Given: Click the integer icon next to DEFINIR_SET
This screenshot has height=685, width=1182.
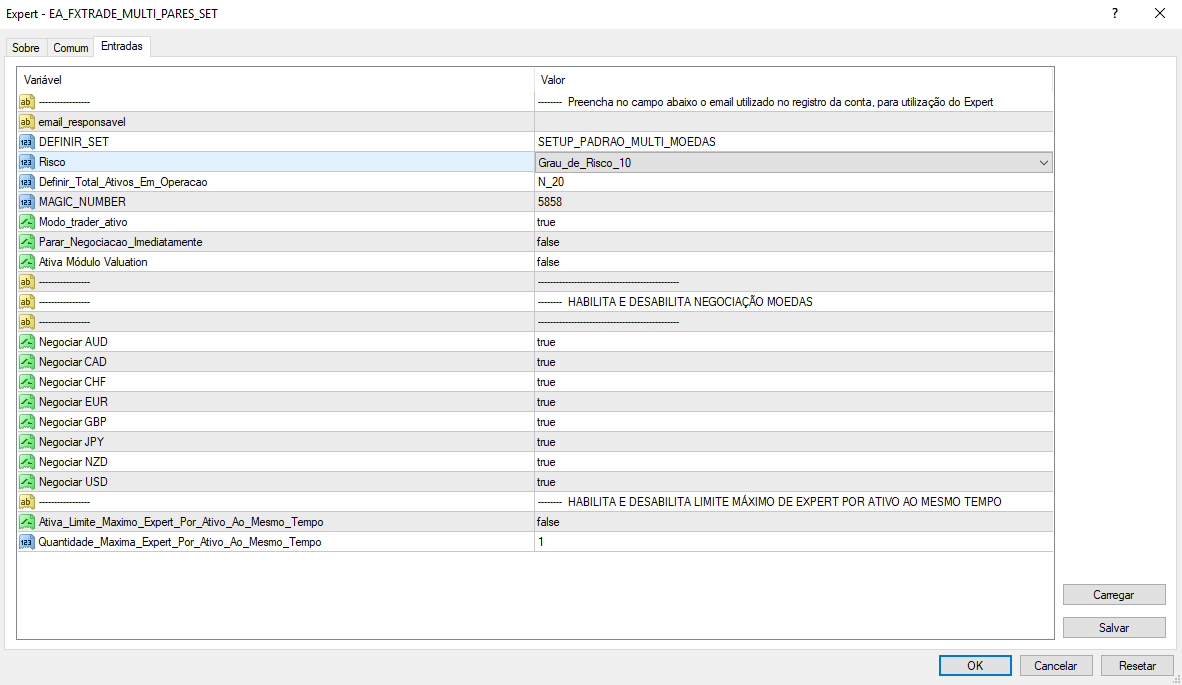Looking at the screenshot, I should pyautogui.click(x=27, y=142).
